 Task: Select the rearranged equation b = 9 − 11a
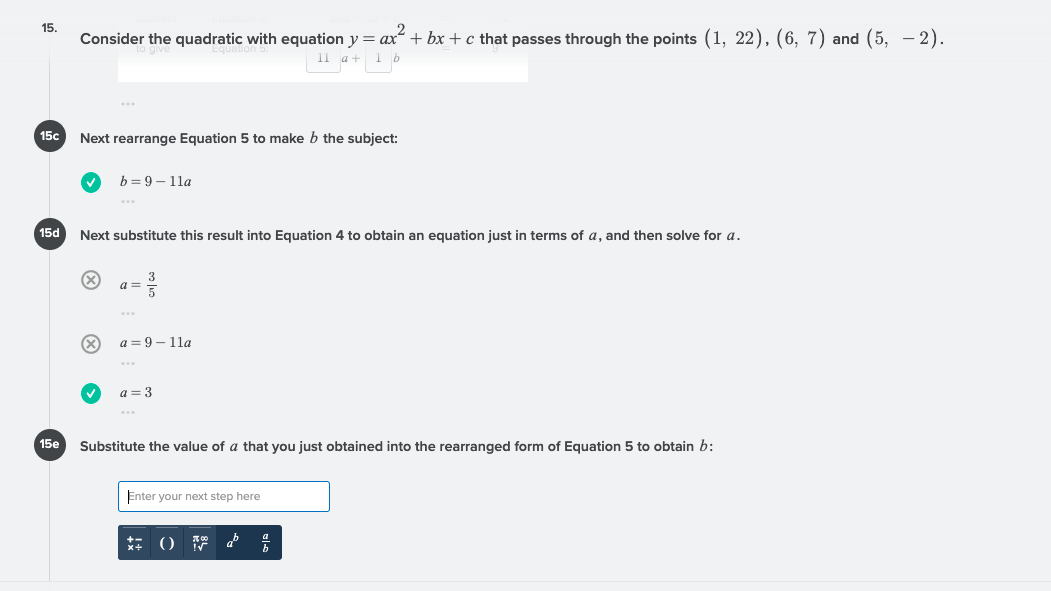click(155, 182)
